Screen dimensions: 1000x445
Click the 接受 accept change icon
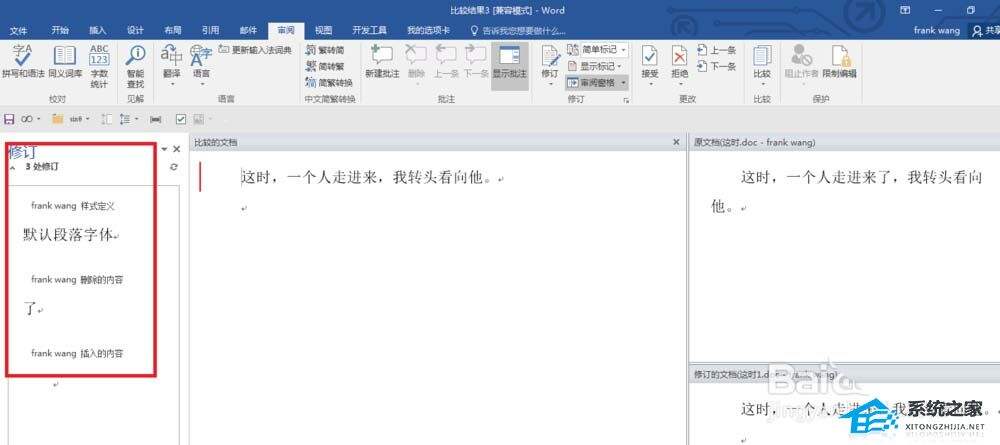pyautogui.click(x=650, y=62)
